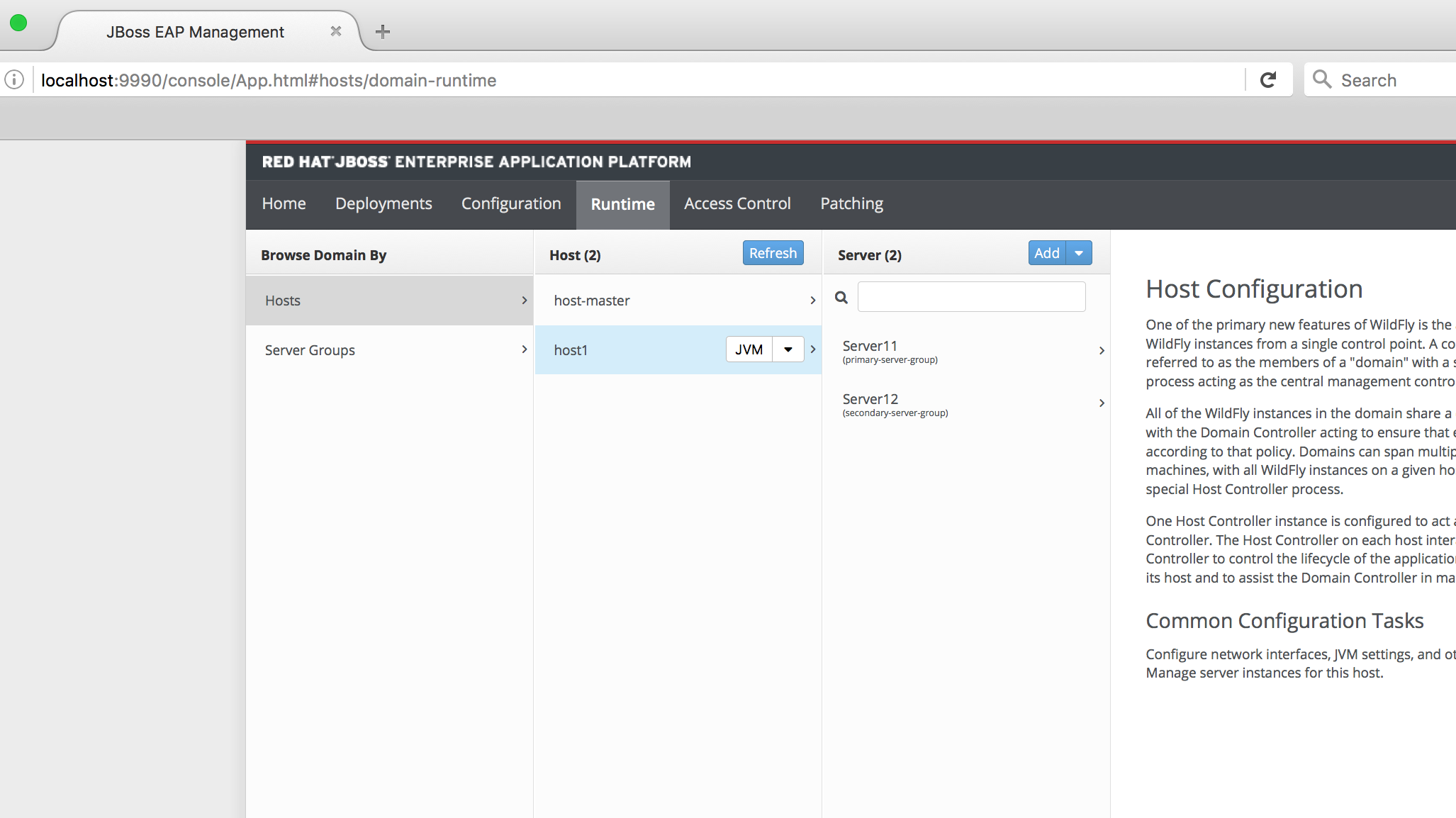Screen dimensions: 1456x818
Task: Click the Refresh button for Hosts
Action: [x=773, y=252]
